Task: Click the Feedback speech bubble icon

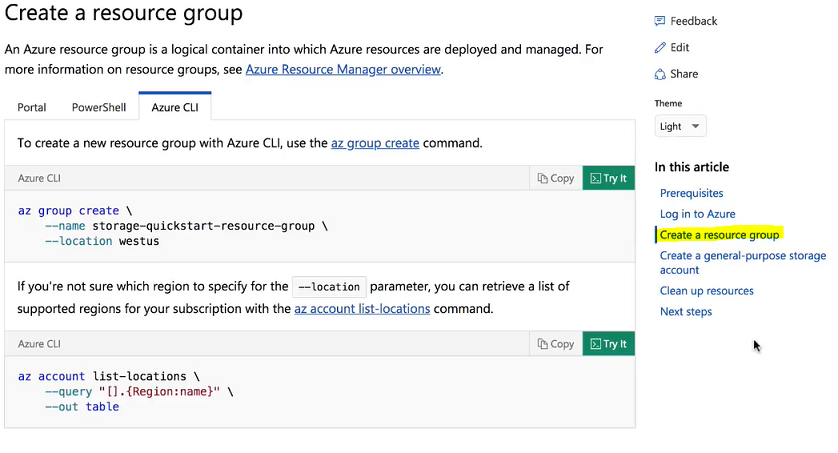Action: (x=660, y=21)
